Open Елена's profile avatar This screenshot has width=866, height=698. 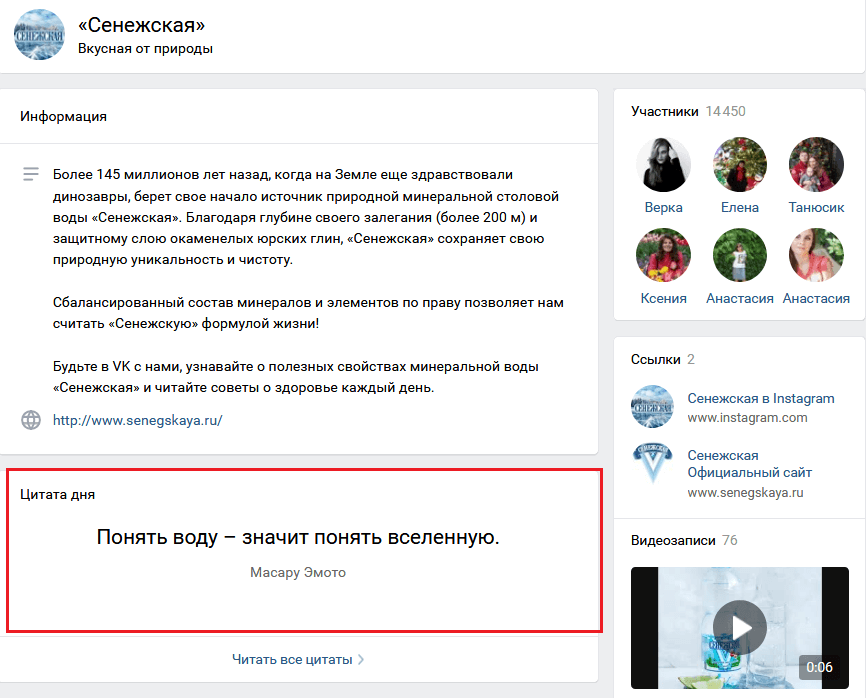point(740,165)
